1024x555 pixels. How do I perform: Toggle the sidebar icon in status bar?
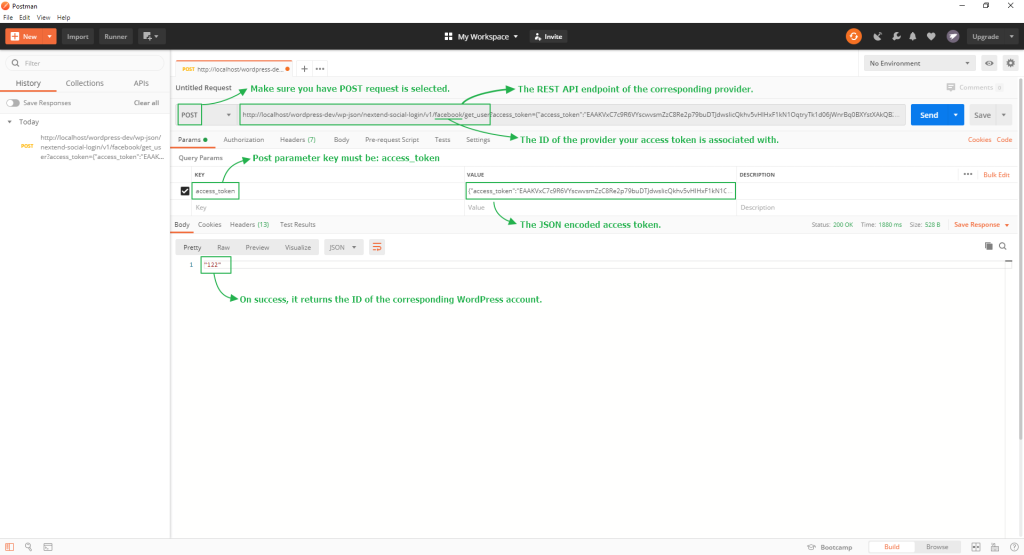click(x=9, y=547)
